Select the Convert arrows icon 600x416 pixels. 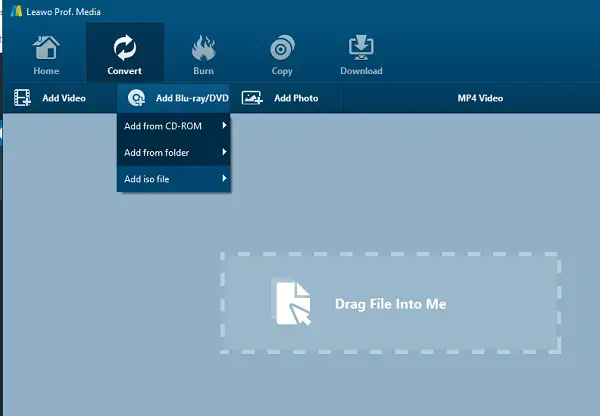[125, 48]
